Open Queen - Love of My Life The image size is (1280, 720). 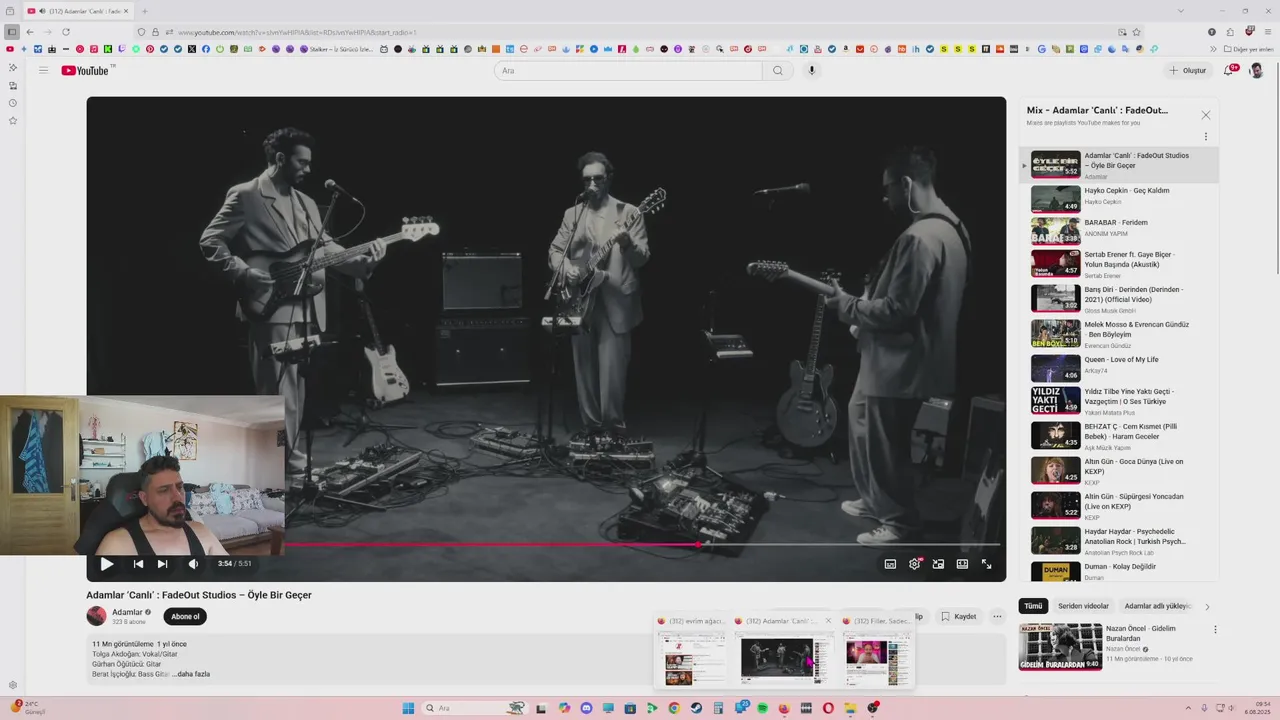(x=1119, y=367)
